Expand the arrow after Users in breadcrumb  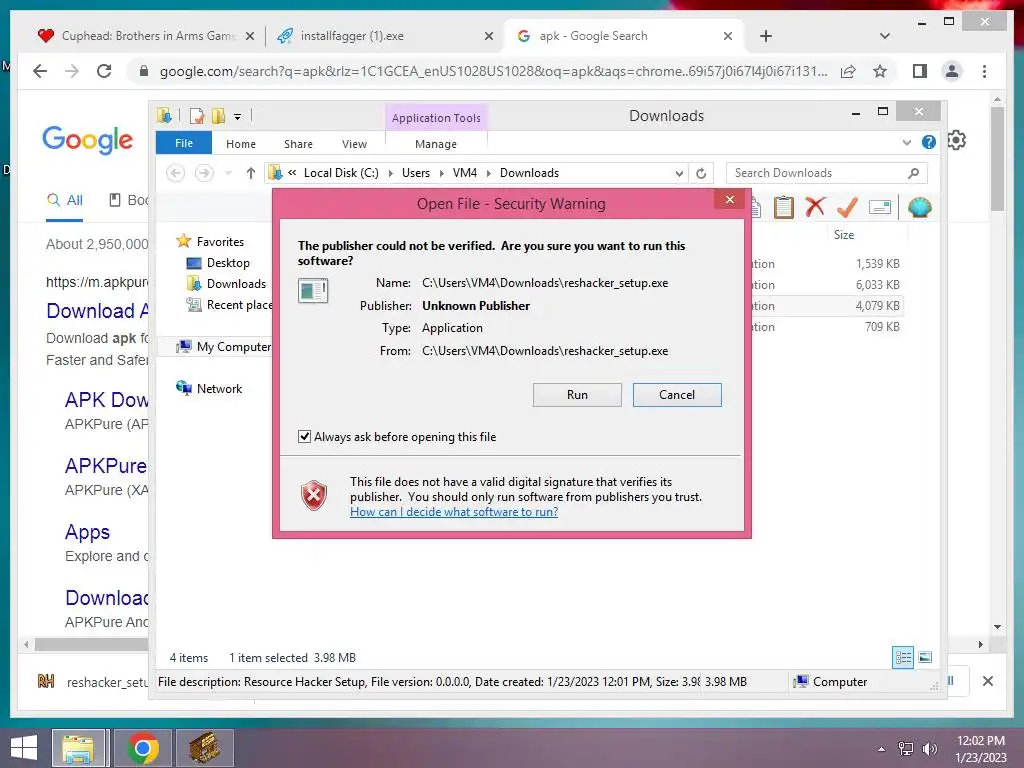click(441, 173)
